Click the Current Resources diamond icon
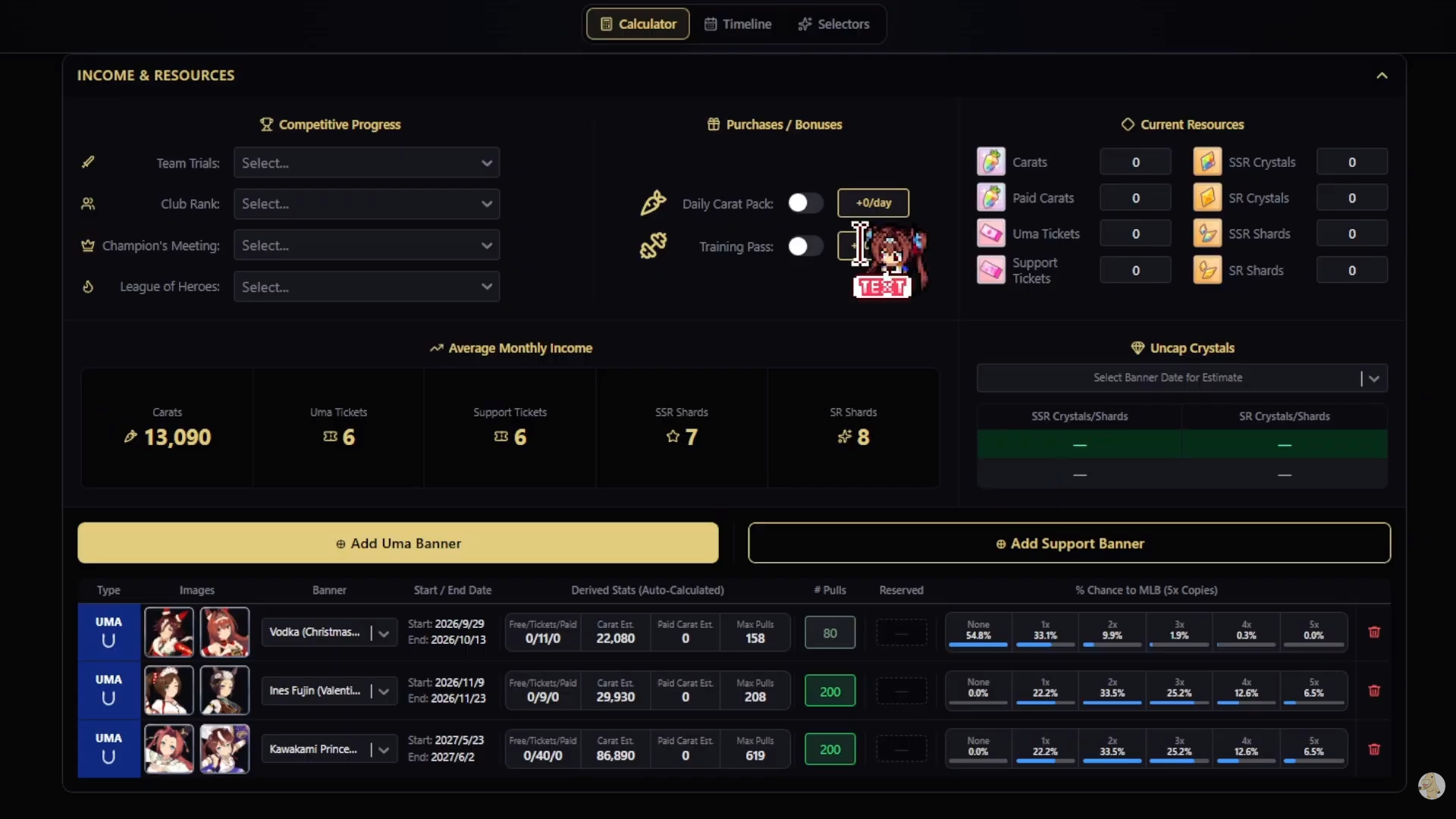 point(1128,124)
